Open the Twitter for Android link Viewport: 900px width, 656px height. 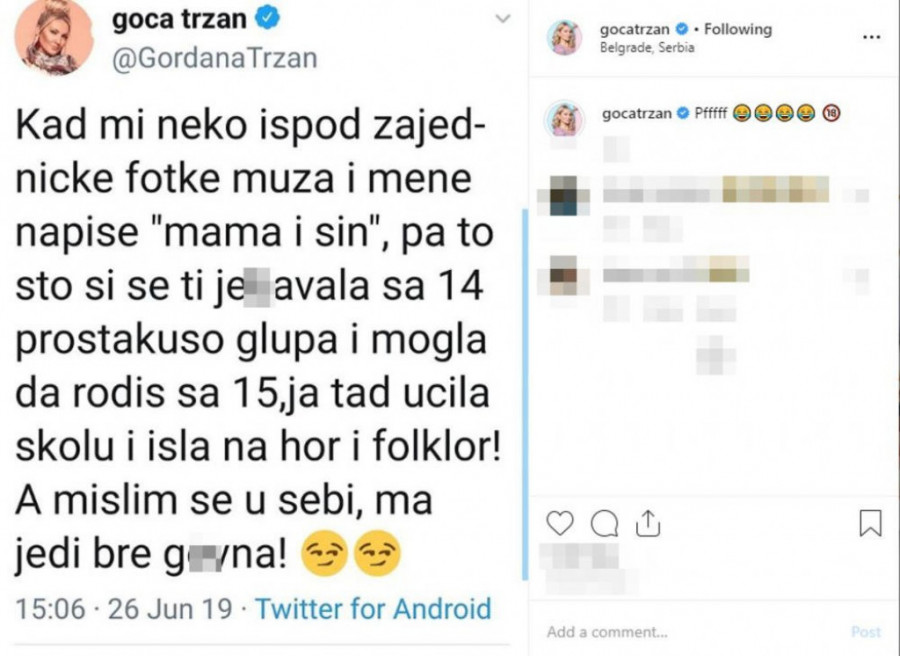[374, 609]
